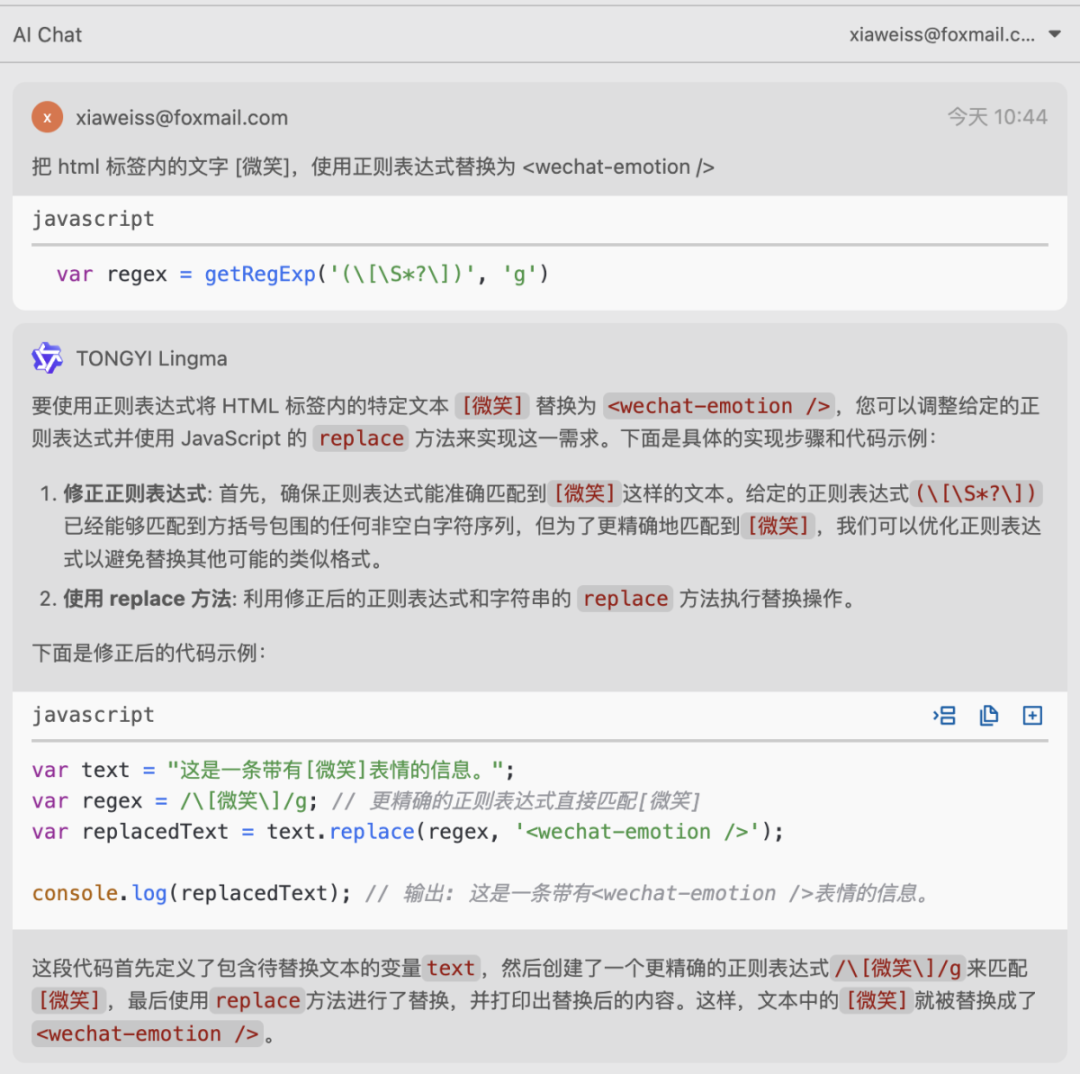Click the javascript label above the getRegExp line
This screenshot has height=1074, width=1080.
pos(93,219)
